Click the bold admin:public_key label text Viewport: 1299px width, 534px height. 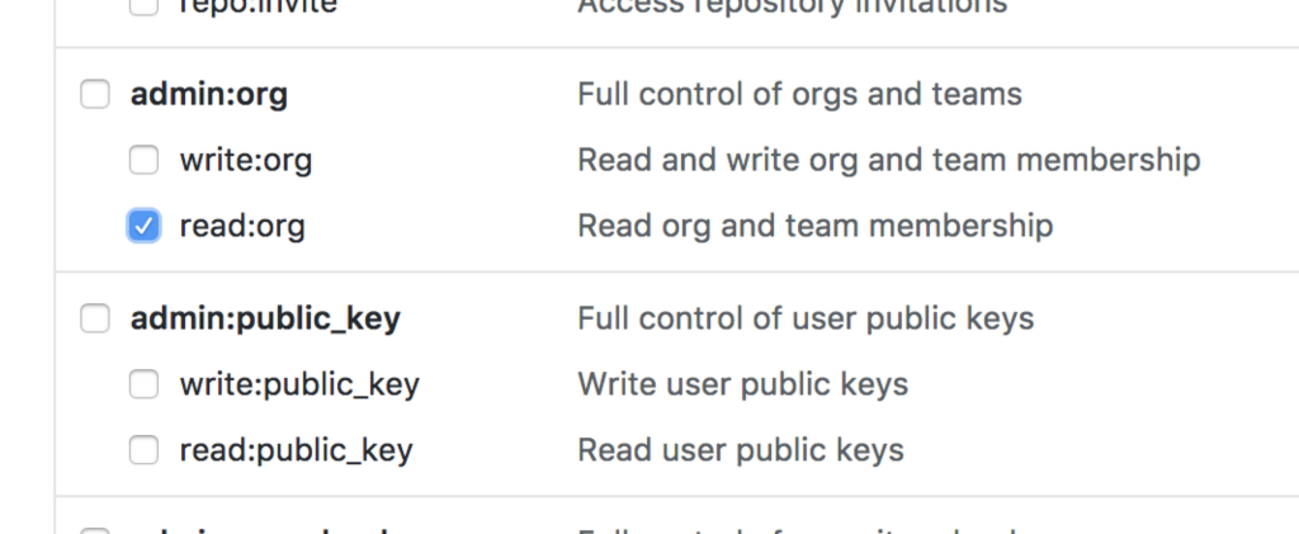pyautogui.click(x=265, y=319)
